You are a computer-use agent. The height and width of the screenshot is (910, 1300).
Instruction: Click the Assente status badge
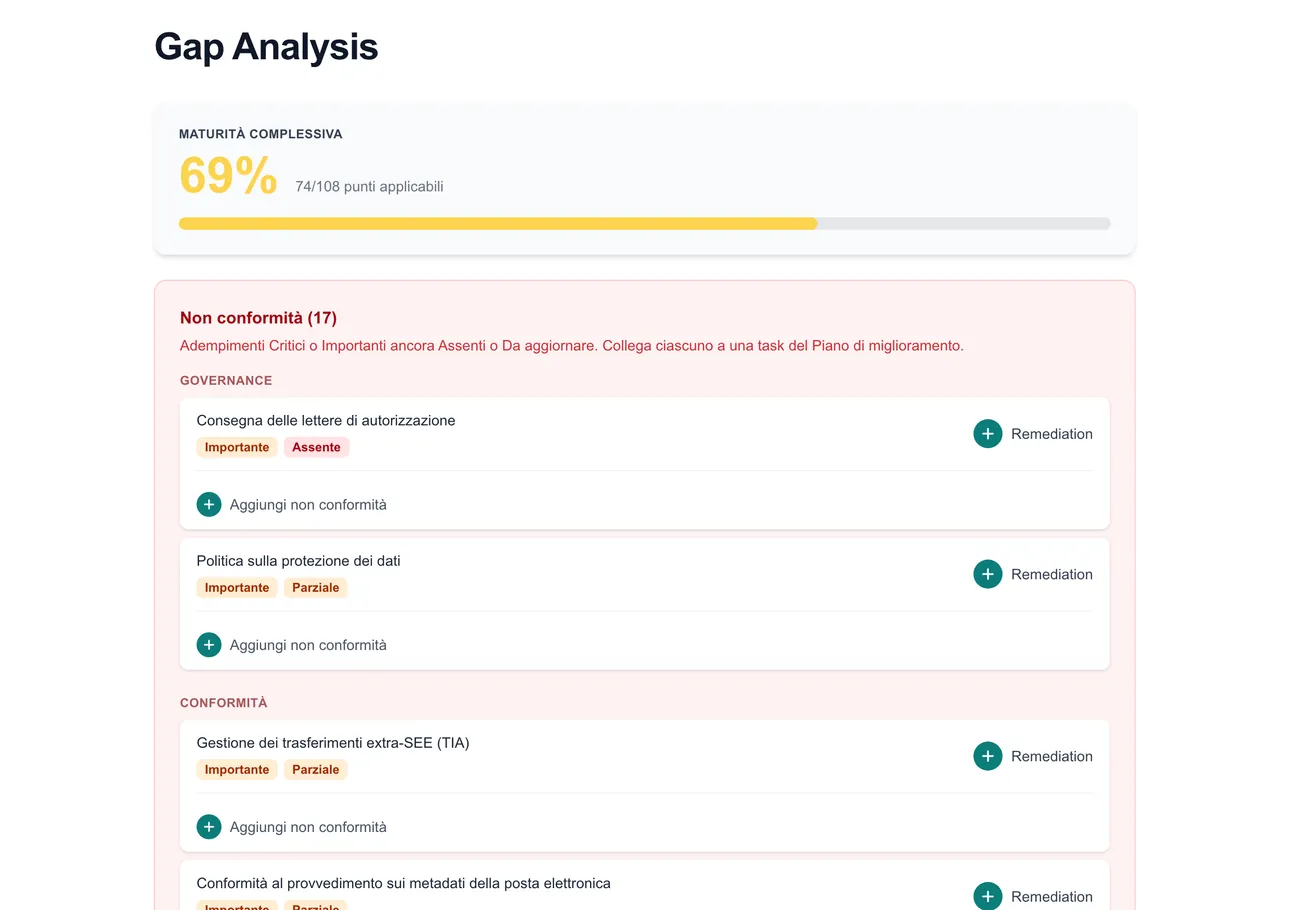pyautogui.click(x=316, y=447)
